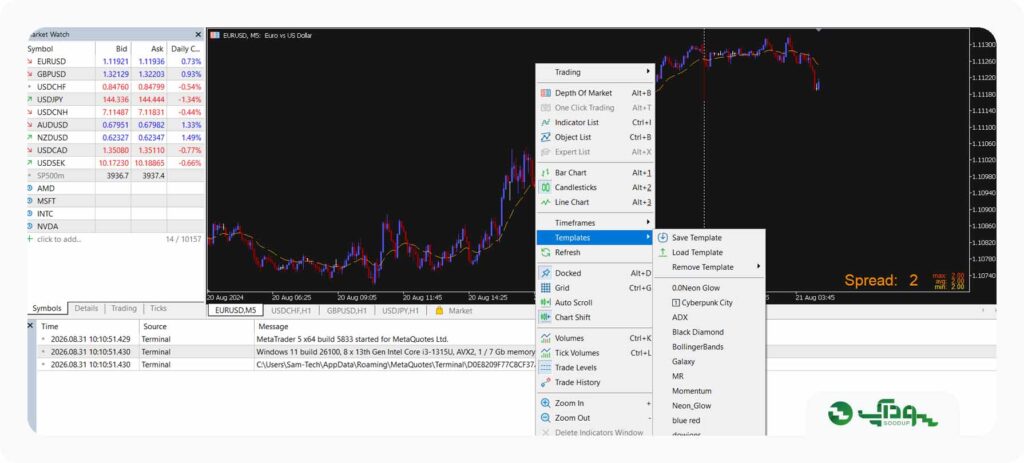
Task: Click the NVDA symbol icon in Market Watch
Action: 30,227
